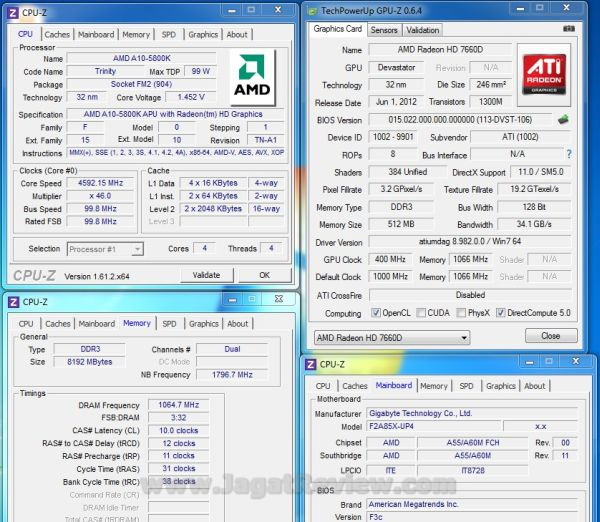Screen dimensions: 600x522
Task: Switch to the Validation tab in GPU-Z
Action: point(422,30)
